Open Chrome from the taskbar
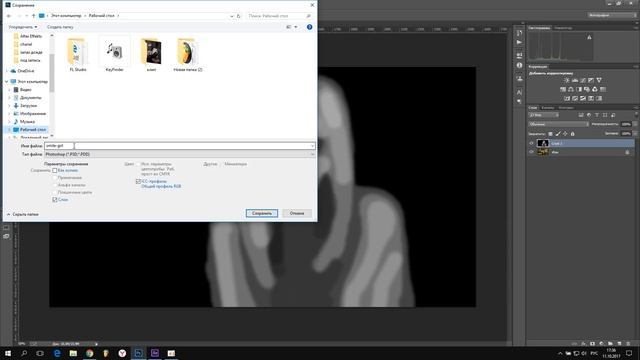Viewport: 640px width, 360px height. 89,353
